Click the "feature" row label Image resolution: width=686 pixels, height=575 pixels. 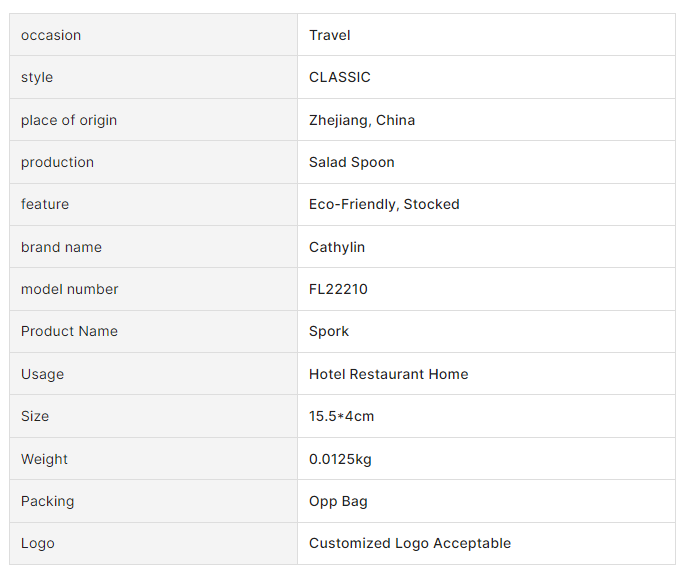45,204
